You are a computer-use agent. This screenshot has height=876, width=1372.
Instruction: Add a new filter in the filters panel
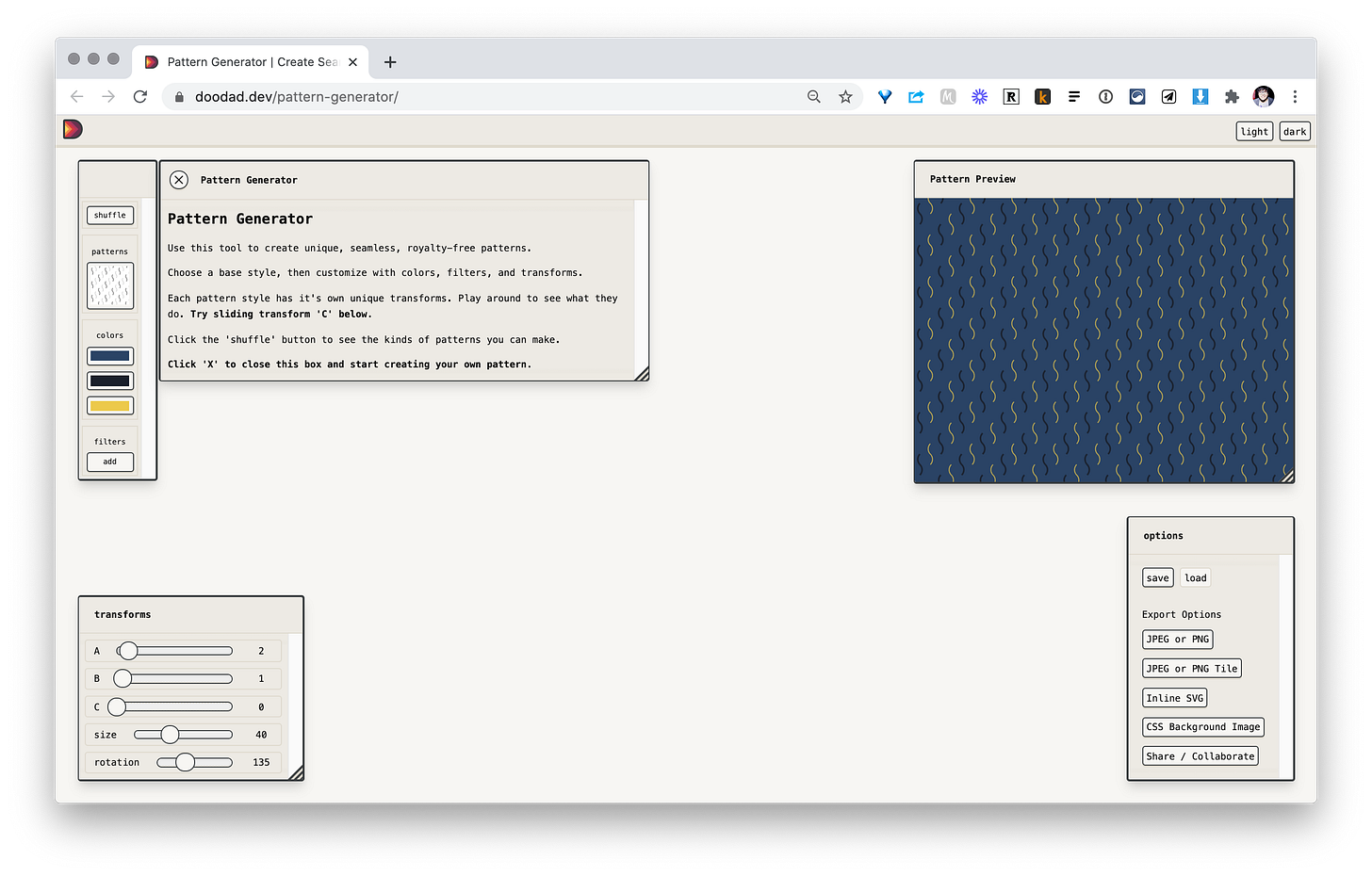[x=110, y=462]
